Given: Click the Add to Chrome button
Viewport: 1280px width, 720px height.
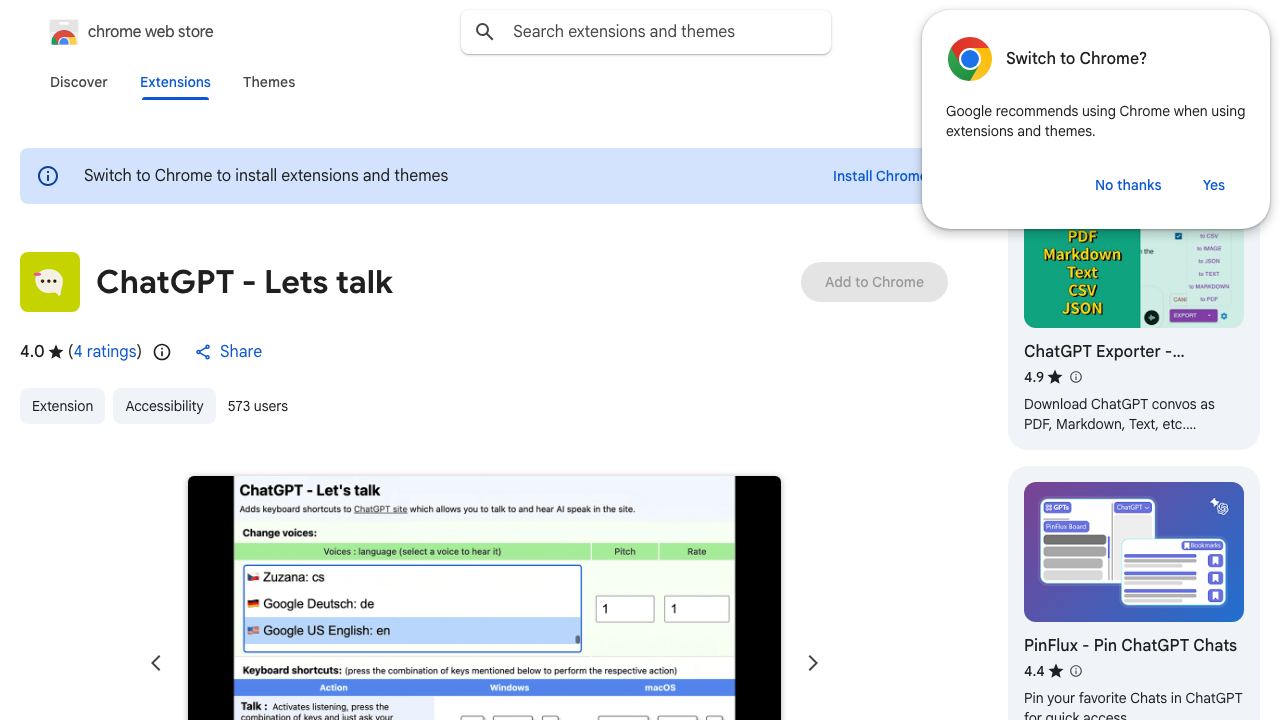Looking at the screenshot, I should (x=874, y=282).
